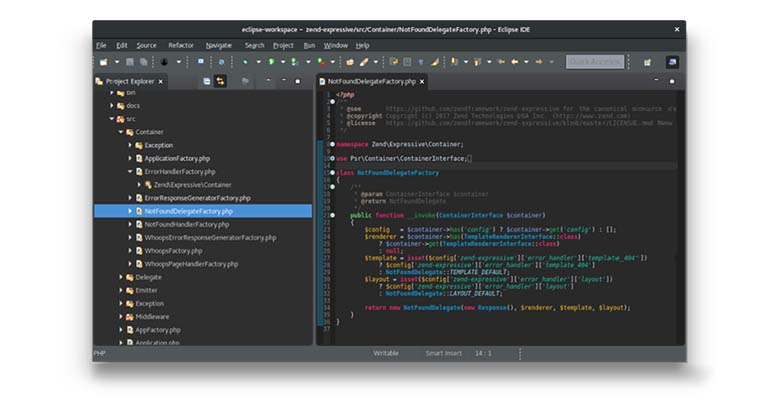The width and height of the screenshot is (768, 403).
Task: Open the Project Explorer view menu arrow
Action: click(x=268, y=81)
